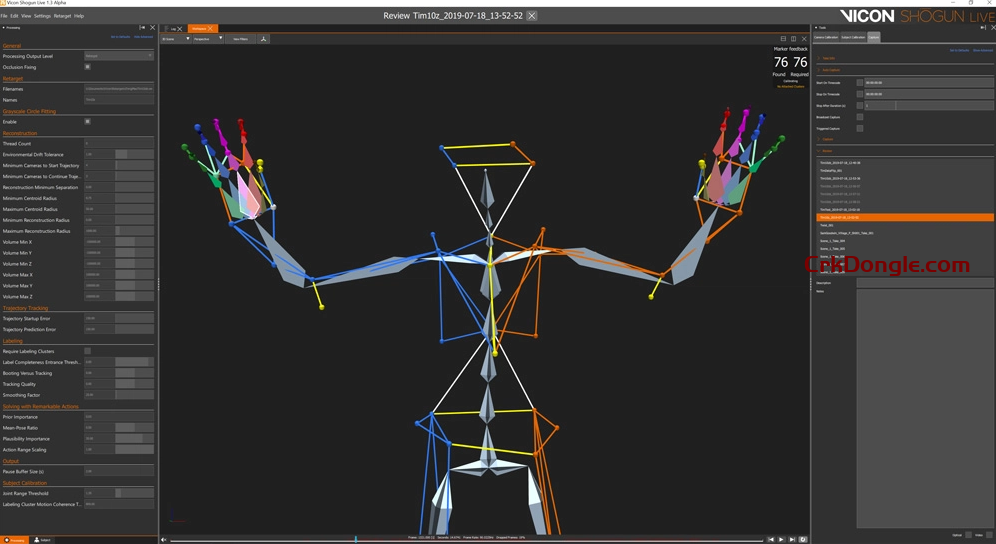Pin the Processing panel with the dock icon
Image resolution: width=996 pixels, height=544 pixels.
142,27
